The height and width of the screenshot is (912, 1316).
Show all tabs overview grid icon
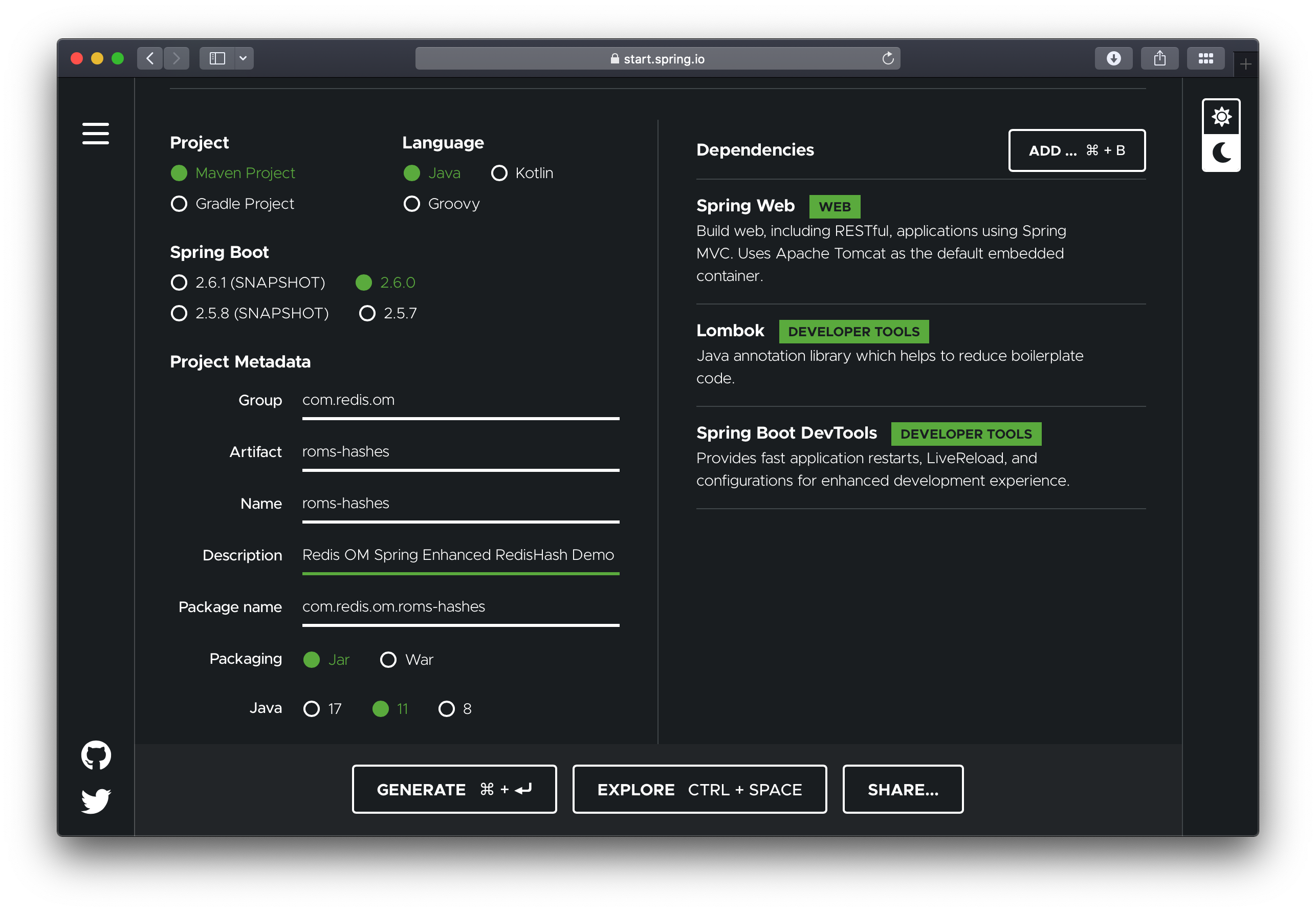[1206, 58]
